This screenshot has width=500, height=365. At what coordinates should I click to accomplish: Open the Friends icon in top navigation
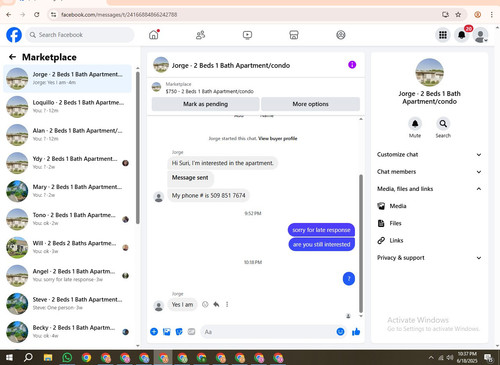(200, 35)
